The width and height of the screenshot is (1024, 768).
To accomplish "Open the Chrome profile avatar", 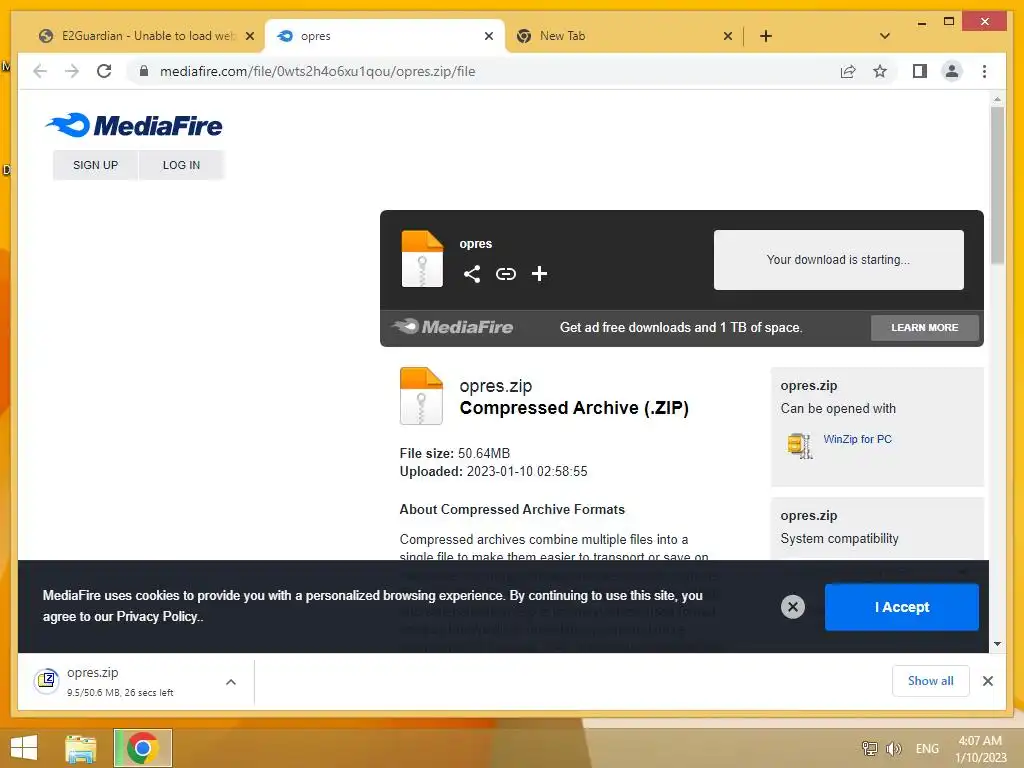I will (x=952, y=71).
